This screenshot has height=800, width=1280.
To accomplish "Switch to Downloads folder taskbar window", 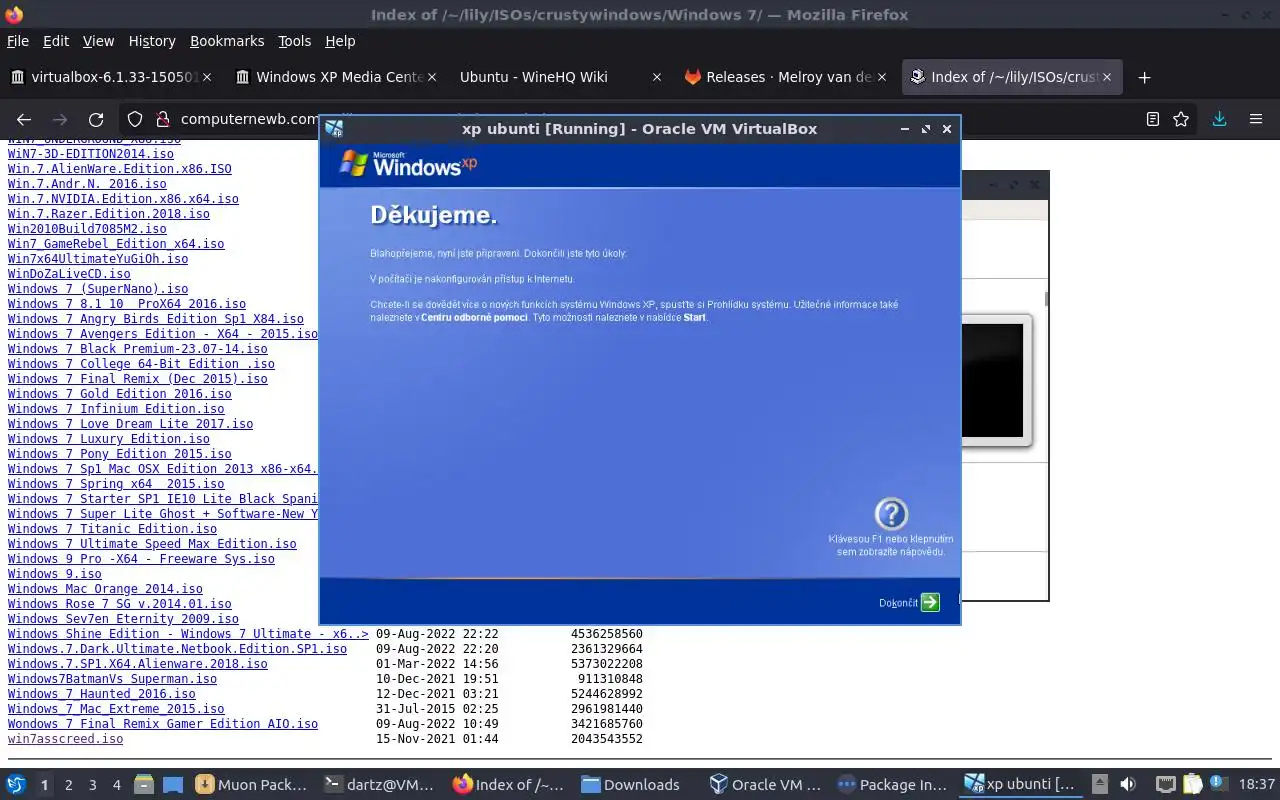I will point(639,785).
